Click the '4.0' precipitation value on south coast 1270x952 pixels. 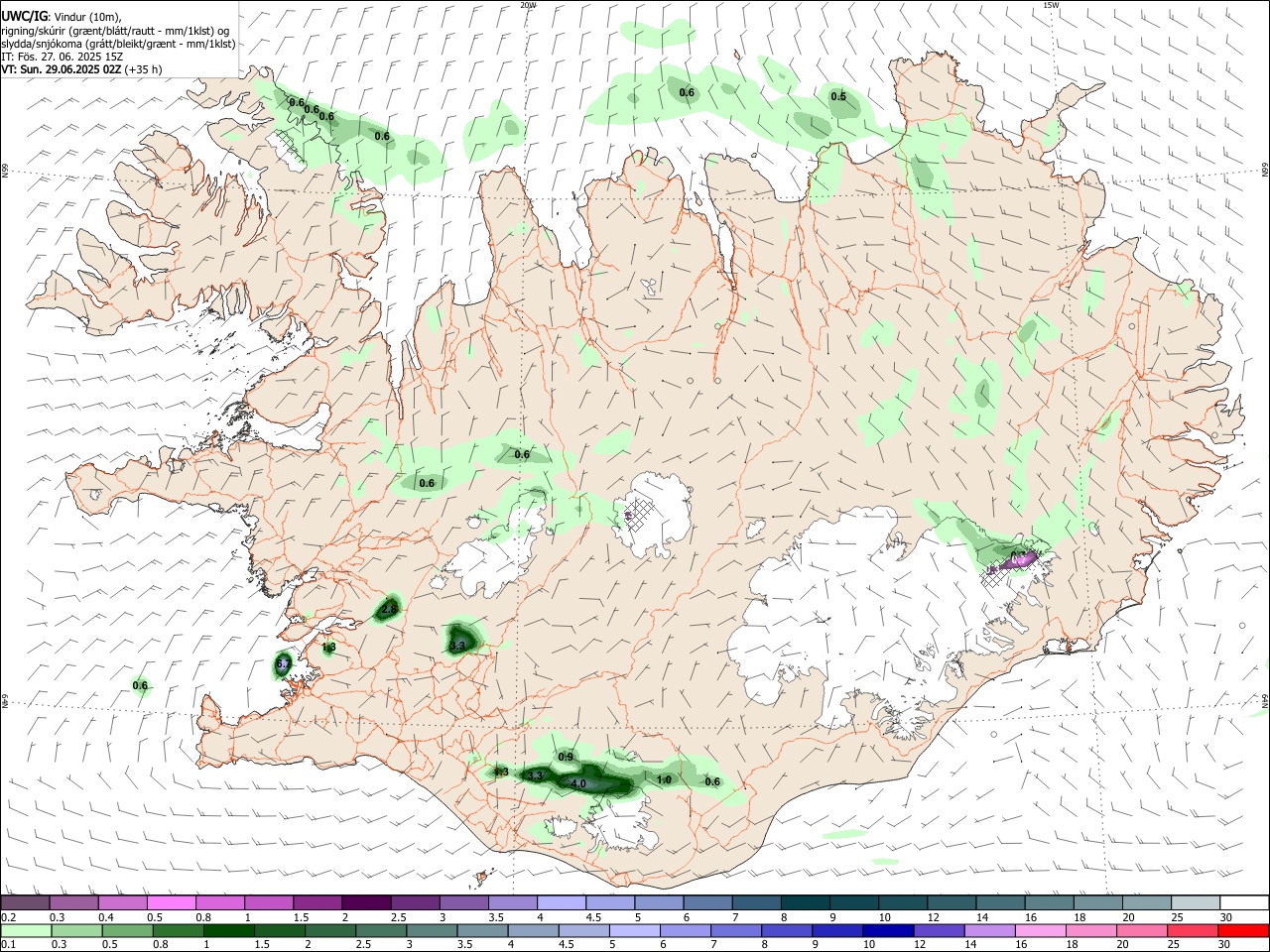(x=578, y=784)
